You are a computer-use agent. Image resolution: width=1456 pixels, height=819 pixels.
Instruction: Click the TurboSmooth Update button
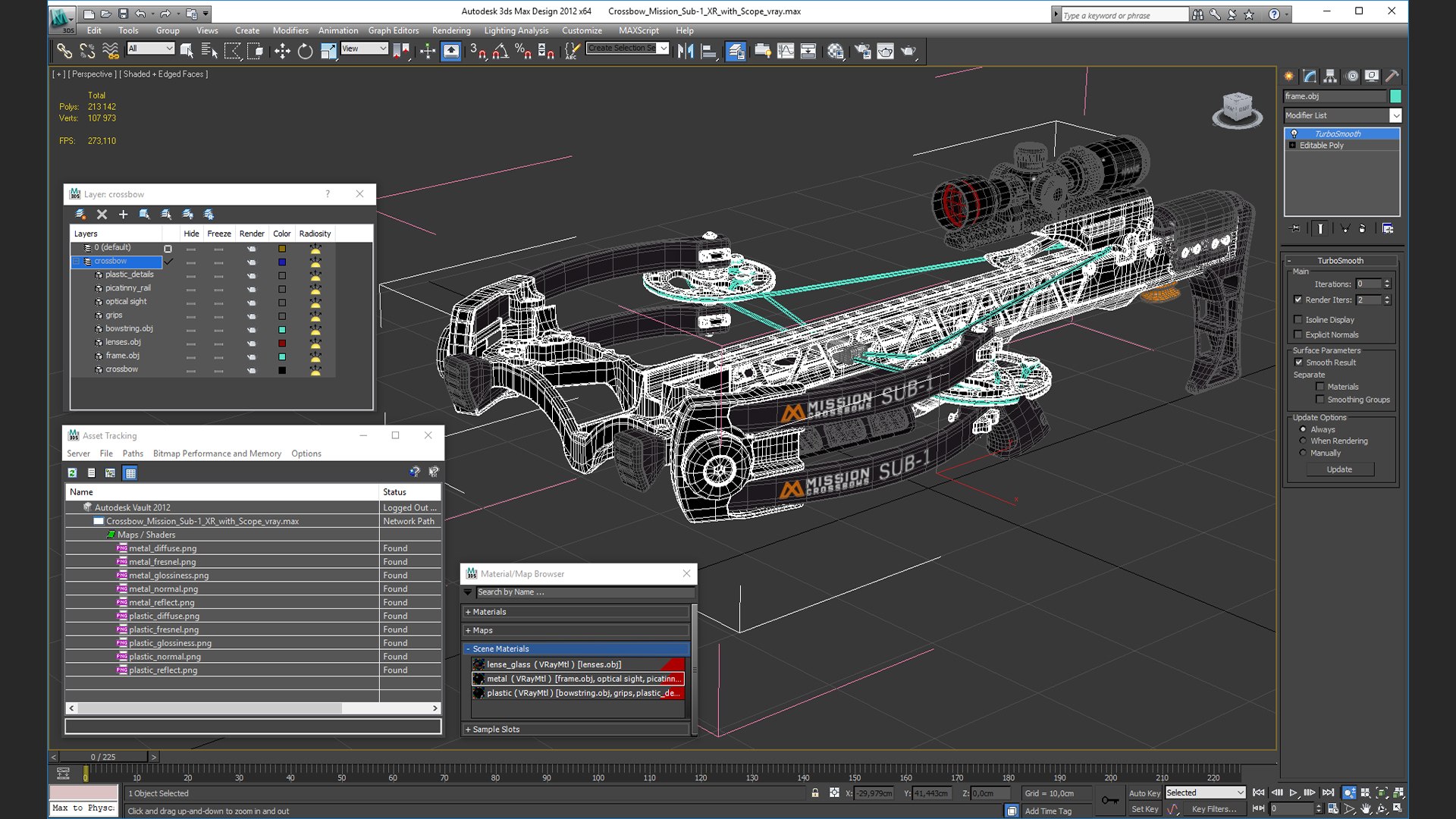1339,469
